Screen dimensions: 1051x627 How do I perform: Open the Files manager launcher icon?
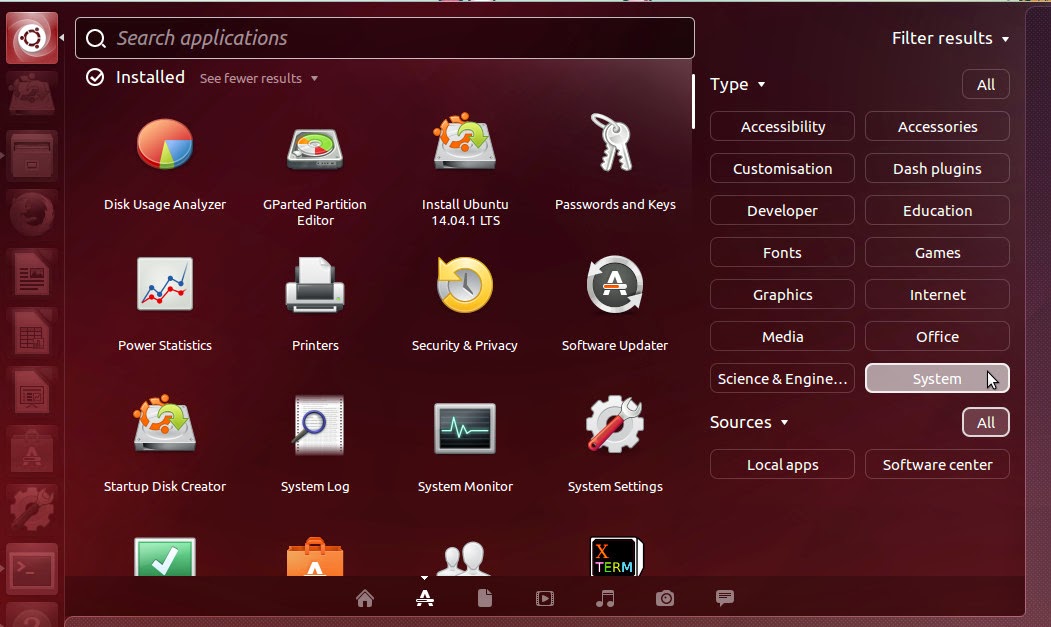point(32,156)
